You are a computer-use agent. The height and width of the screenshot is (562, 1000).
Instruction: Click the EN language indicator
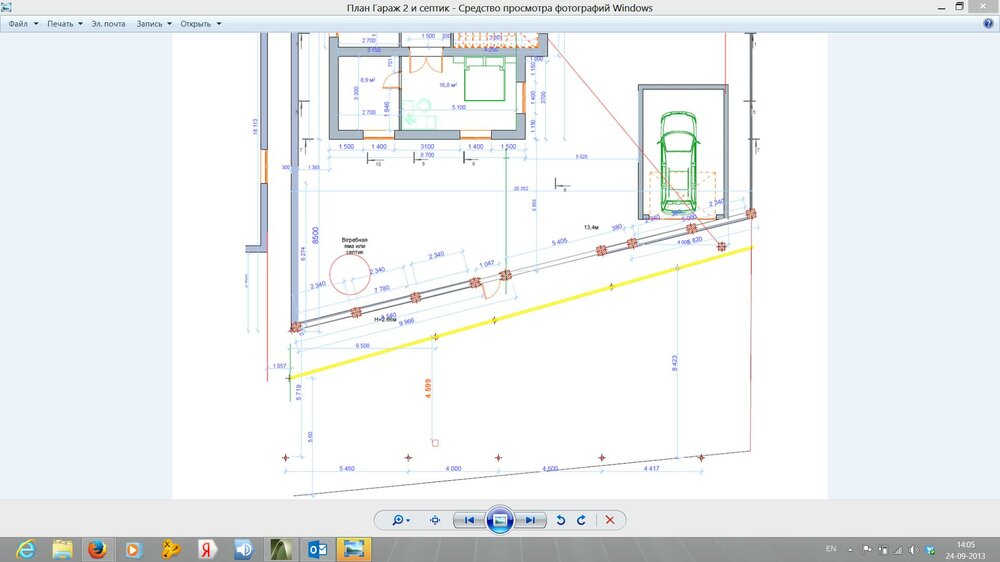(830, 549)
